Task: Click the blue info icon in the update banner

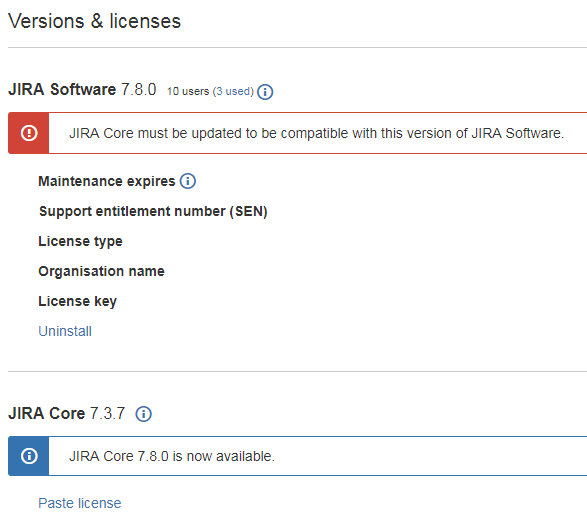Action: [x=29, y=456]
